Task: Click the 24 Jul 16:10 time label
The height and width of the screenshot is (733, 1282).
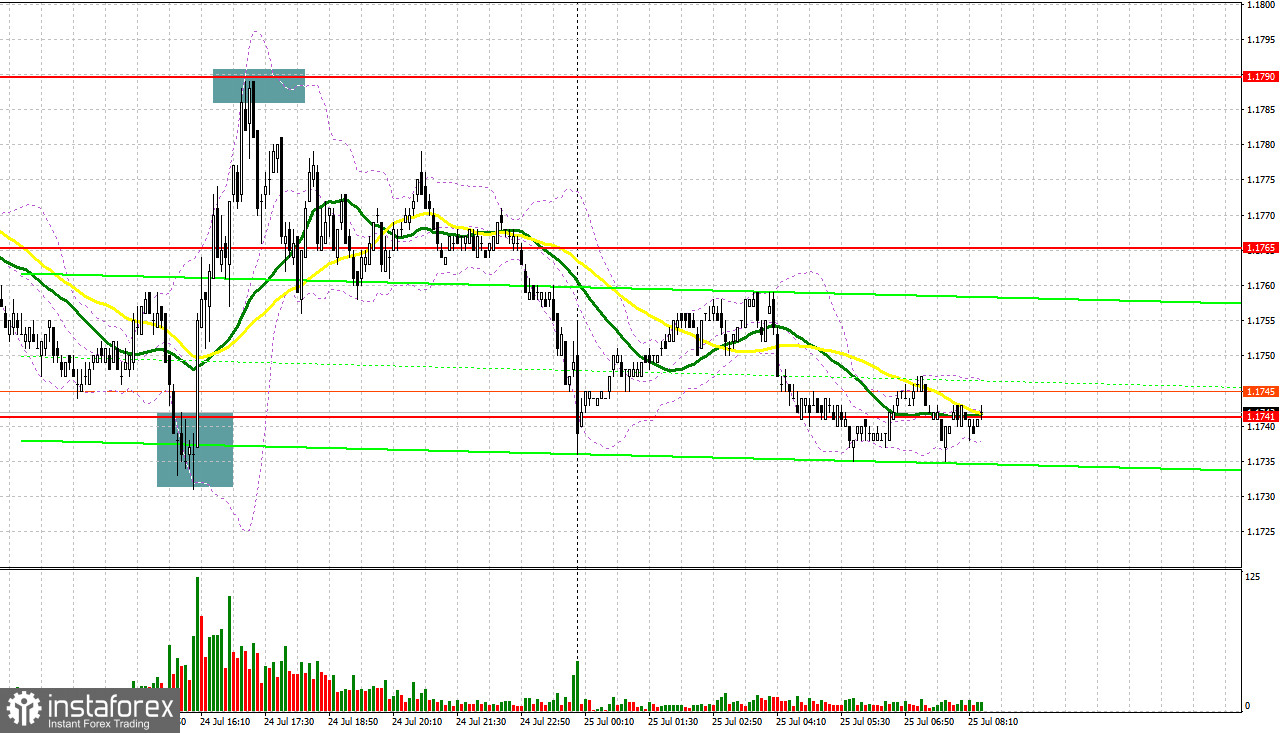Action: pos(225,720)
